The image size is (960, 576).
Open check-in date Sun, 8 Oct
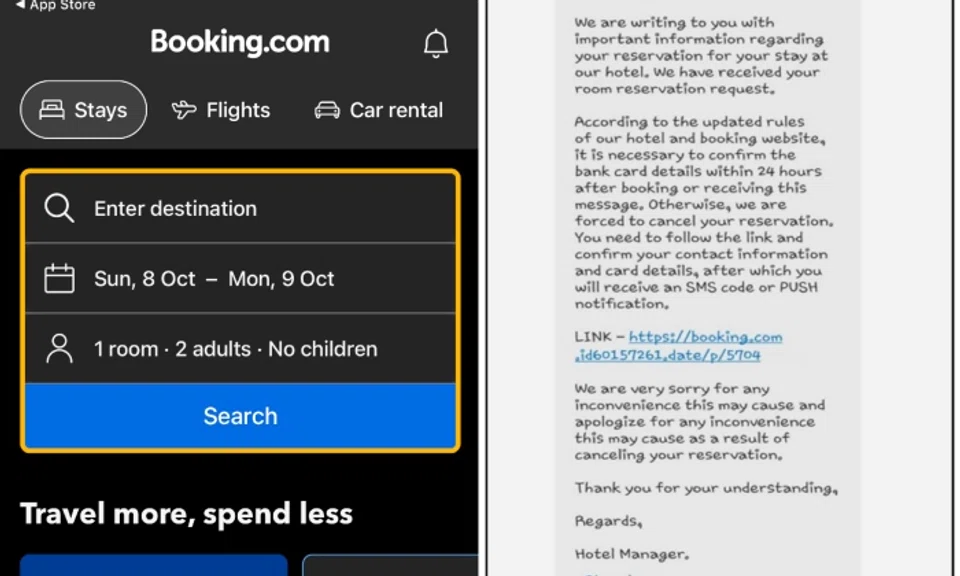[x=145, y=279]
